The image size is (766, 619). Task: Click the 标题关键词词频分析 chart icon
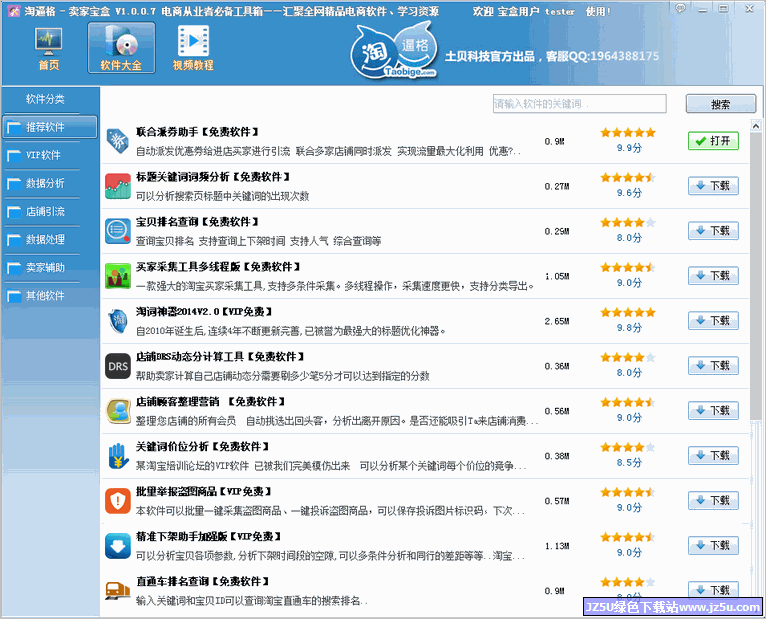(118, 187)
